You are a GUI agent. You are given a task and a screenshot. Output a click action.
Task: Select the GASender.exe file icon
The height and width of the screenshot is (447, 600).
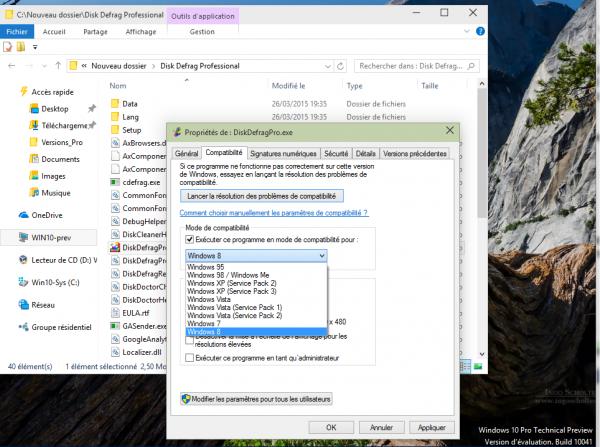click(115, 326)
